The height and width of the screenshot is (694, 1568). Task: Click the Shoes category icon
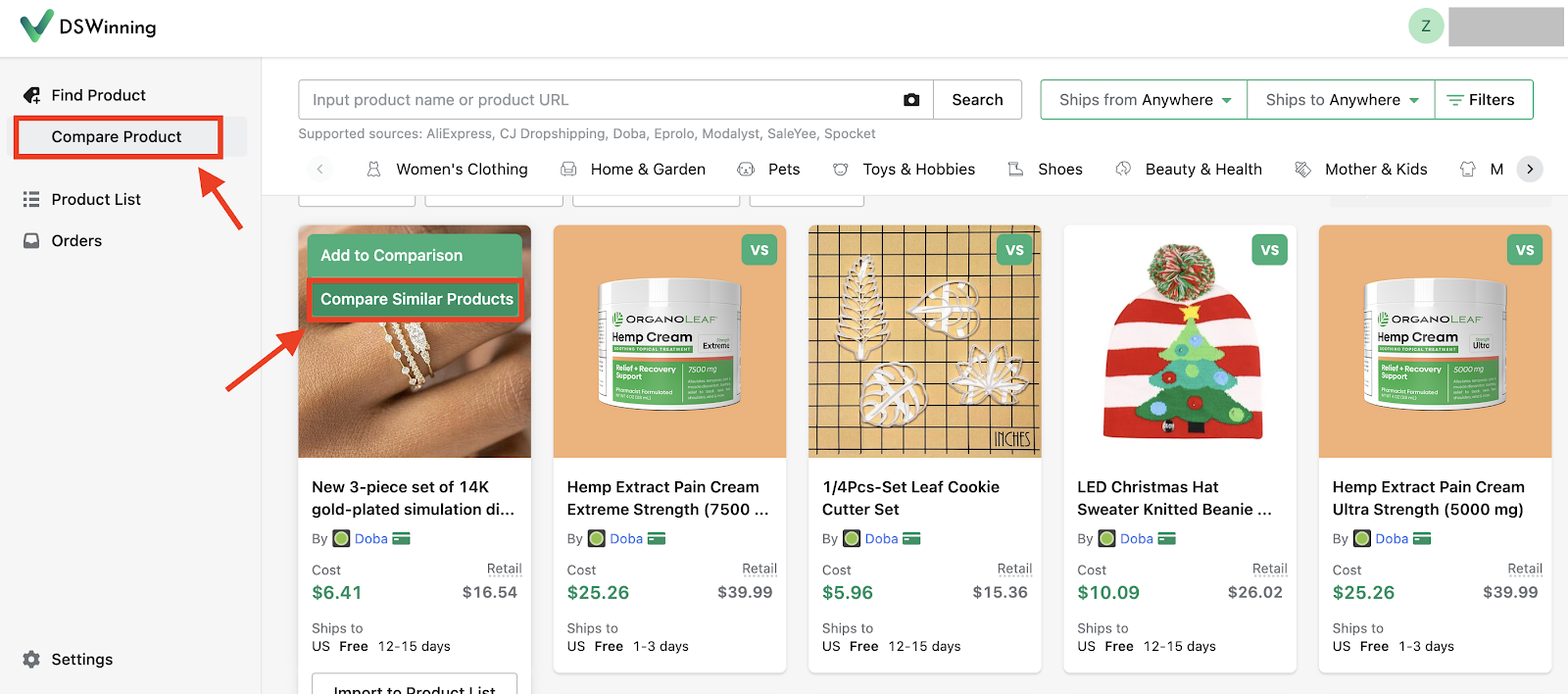1016,169
